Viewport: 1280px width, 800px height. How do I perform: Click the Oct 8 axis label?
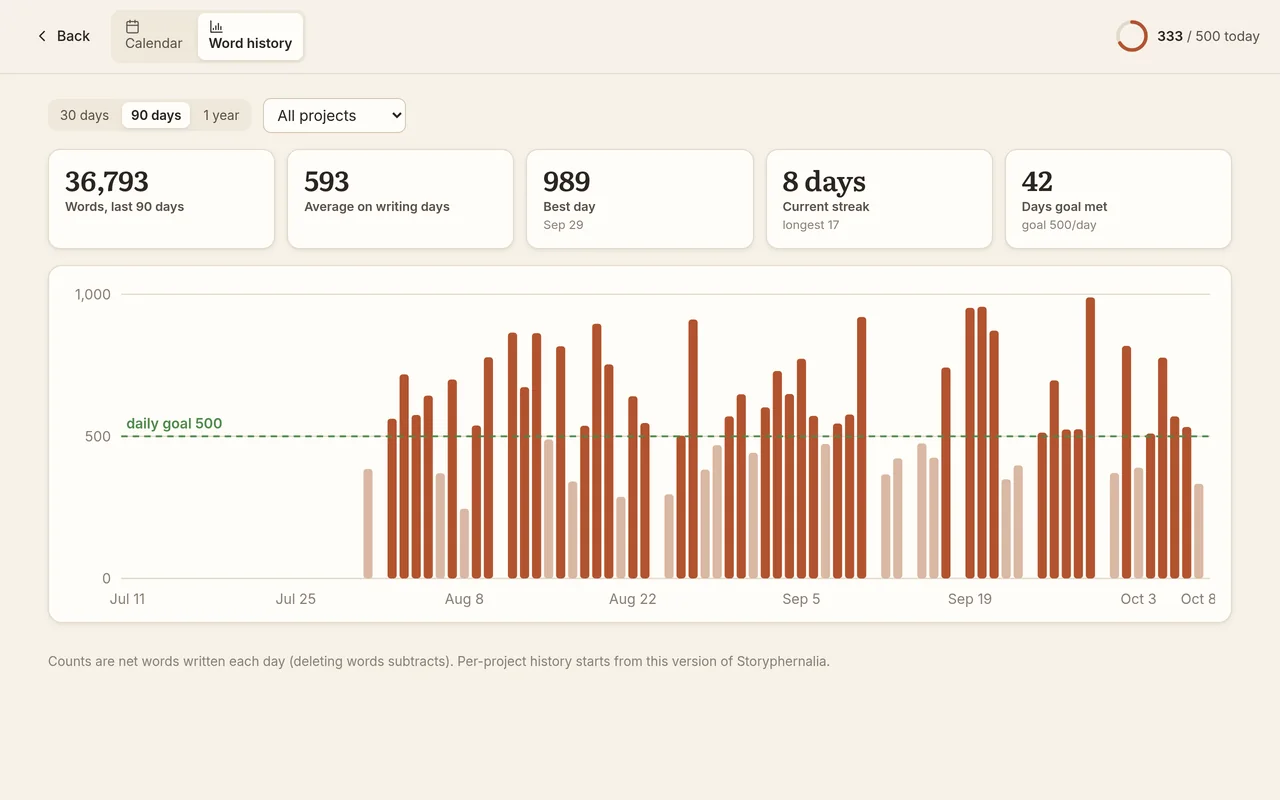coord(1198,599)
